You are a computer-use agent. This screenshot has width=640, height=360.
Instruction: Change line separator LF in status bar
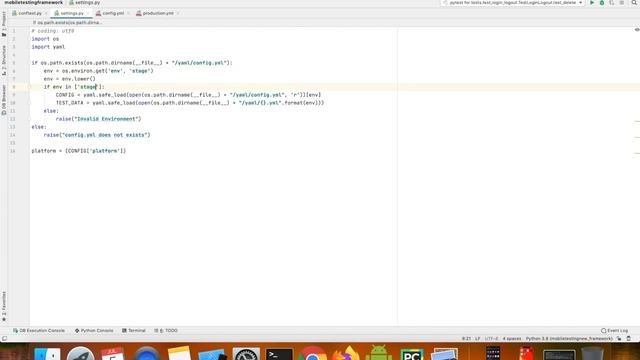(478, 338)
